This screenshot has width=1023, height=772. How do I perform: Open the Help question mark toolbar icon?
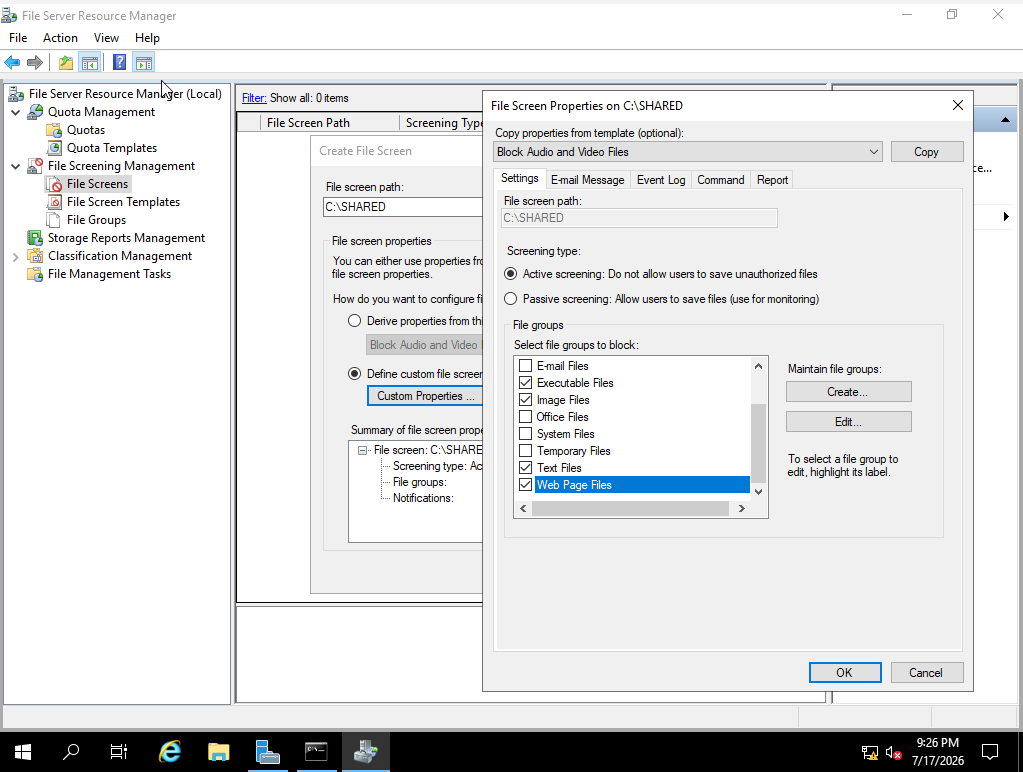[119, 63]
